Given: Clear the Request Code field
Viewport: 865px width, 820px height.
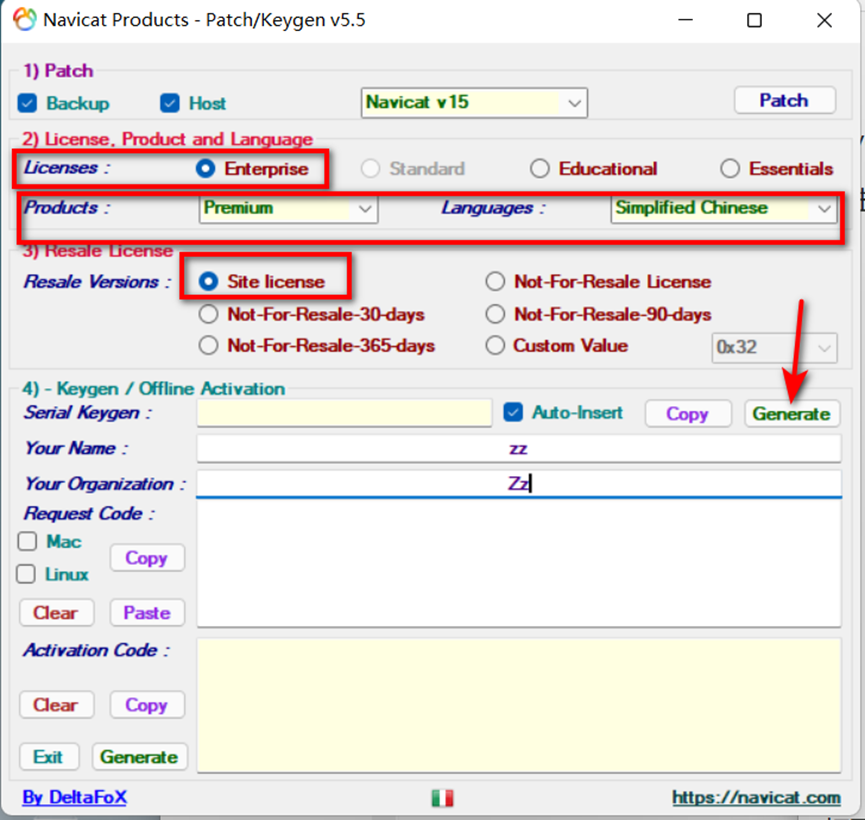Looking at the screenshot, I should coord(56,613).
